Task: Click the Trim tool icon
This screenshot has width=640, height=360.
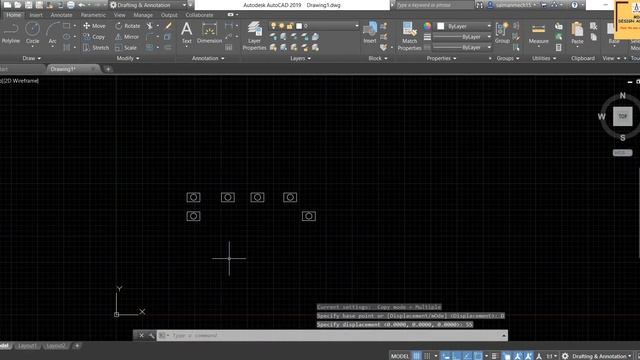Action: [x=150, y=26]
